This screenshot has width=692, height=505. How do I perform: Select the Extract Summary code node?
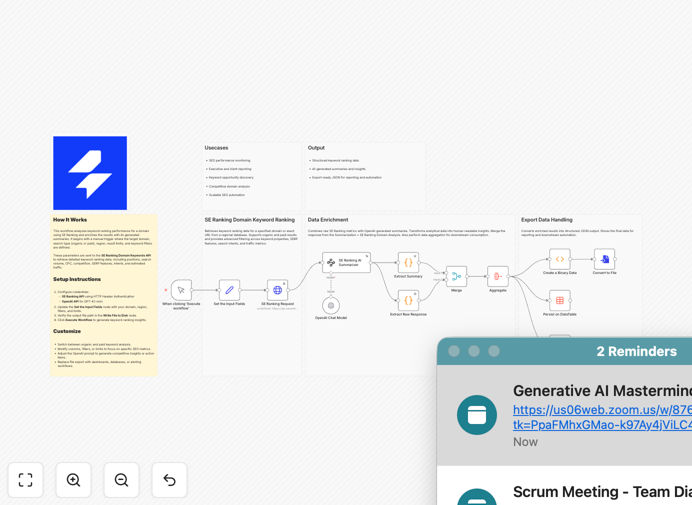(x=408, y=263)
